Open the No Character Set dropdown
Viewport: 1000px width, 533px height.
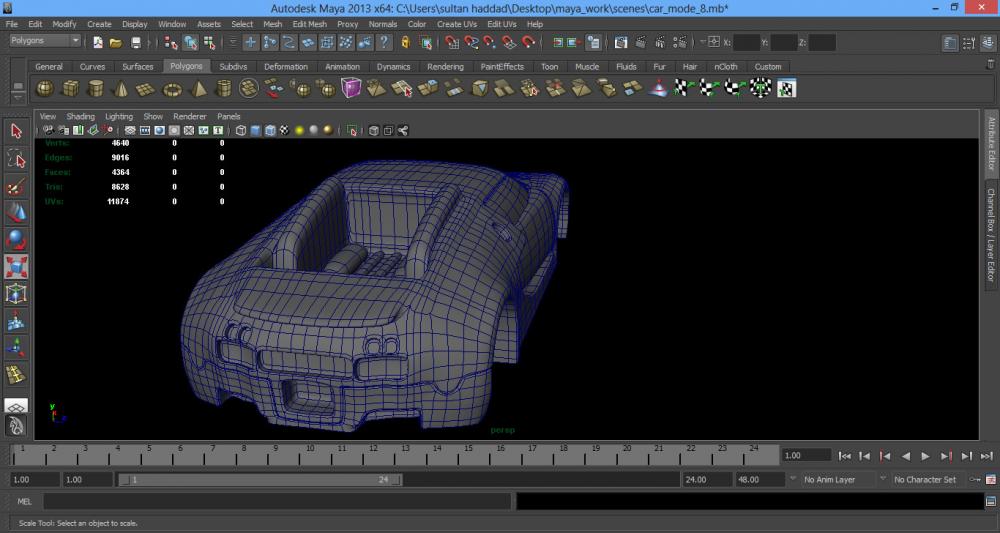click(930, 480)
